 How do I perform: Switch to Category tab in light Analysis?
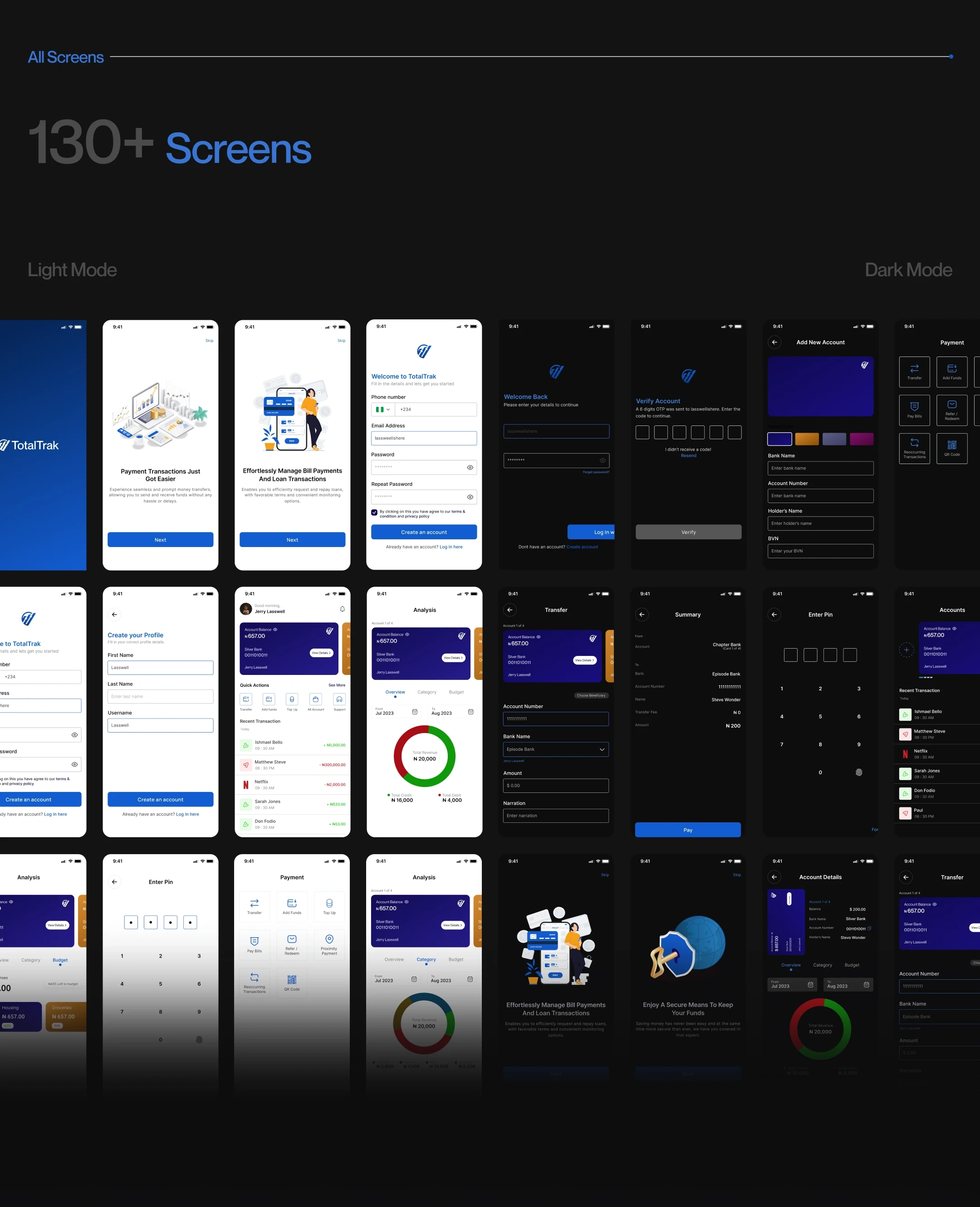(427, 692)
